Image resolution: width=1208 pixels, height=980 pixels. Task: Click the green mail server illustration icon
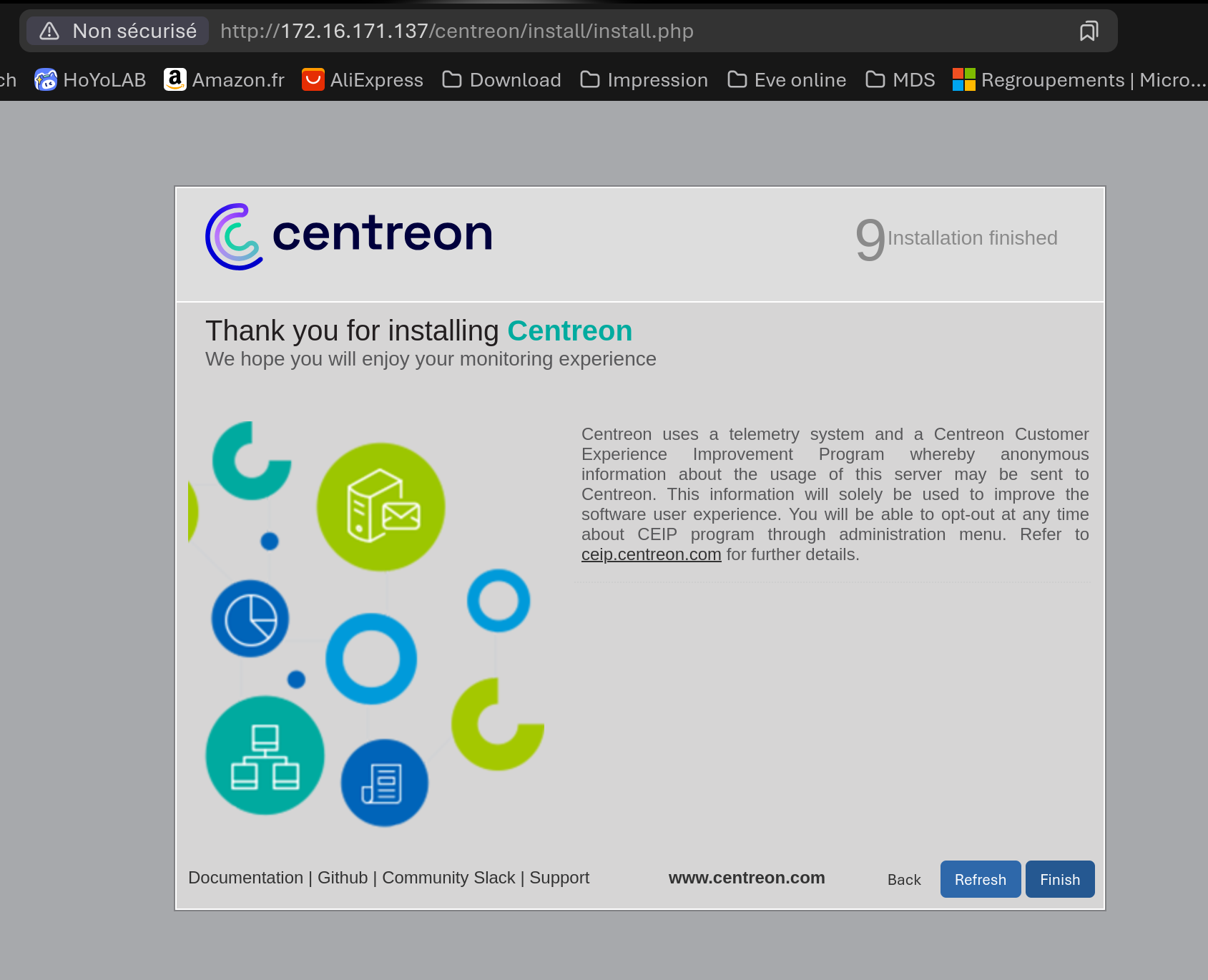coord(381,507)
